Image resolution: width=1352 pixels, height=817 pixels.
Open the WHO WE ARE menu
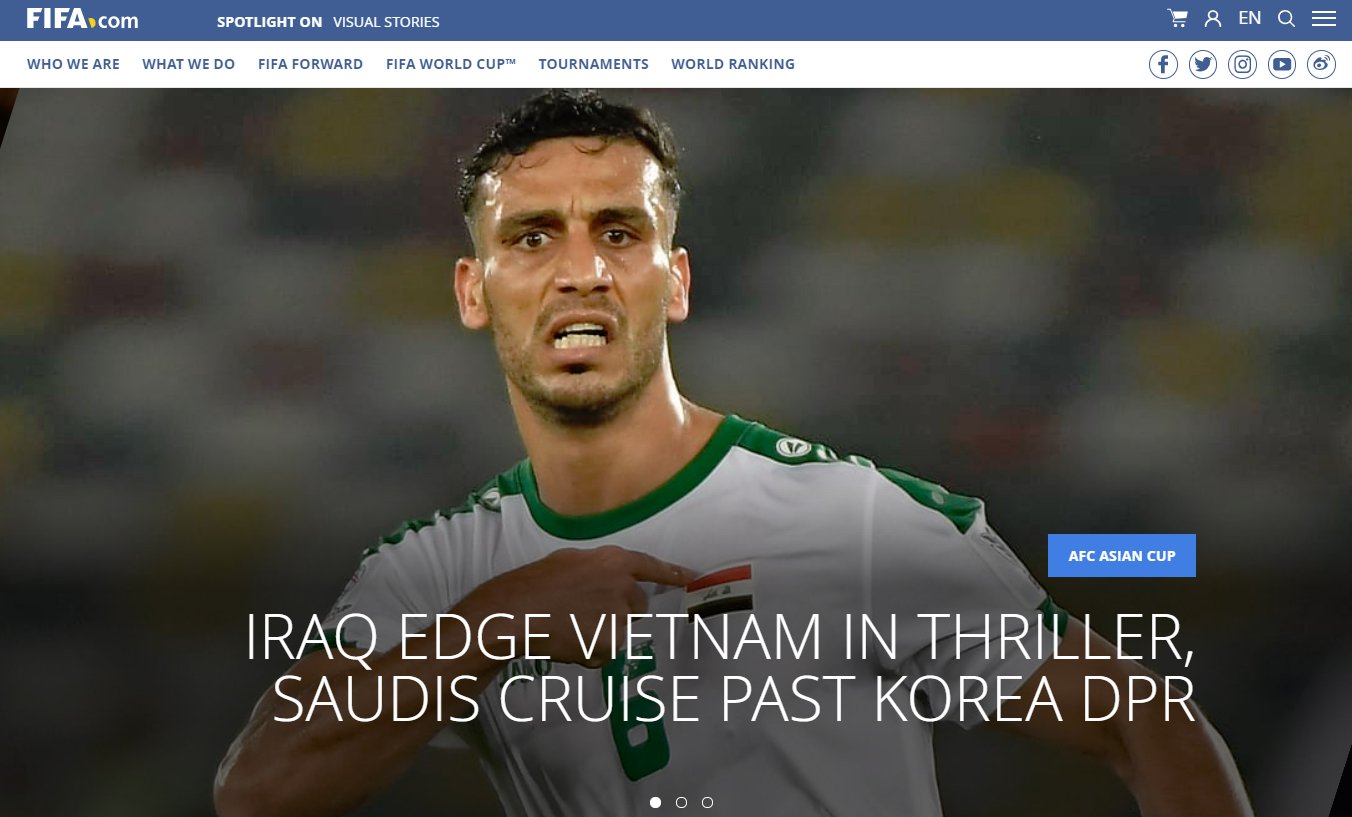coord(73,64)
